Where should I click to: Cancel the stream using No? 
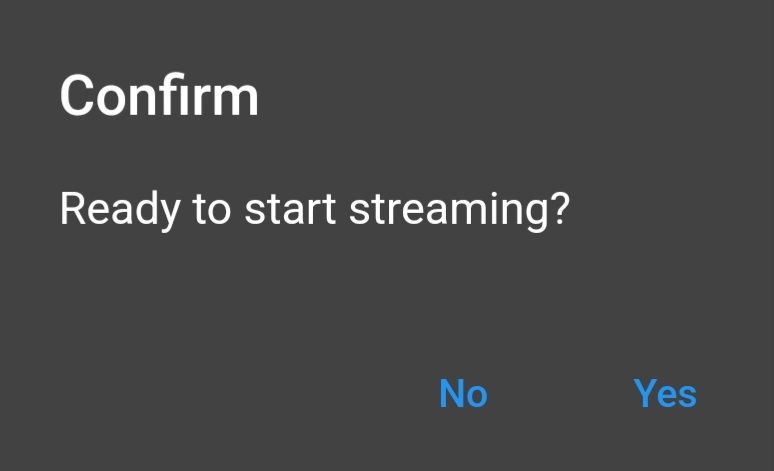pyautogui.click(x=463, y=394)
